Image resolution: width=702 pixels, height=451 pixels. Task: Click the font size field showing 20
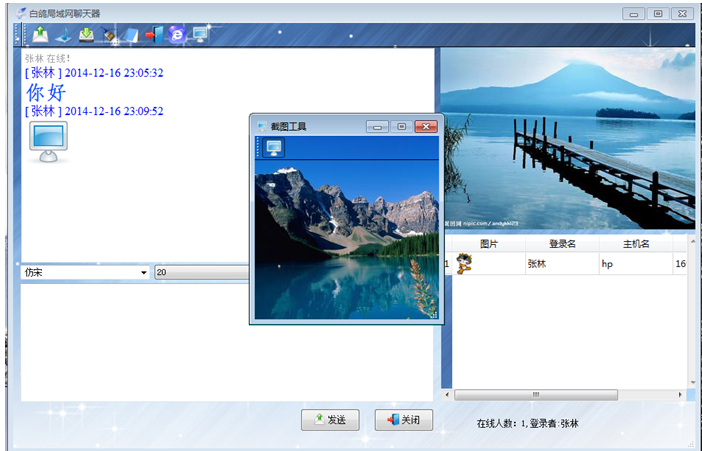point(201,272)
